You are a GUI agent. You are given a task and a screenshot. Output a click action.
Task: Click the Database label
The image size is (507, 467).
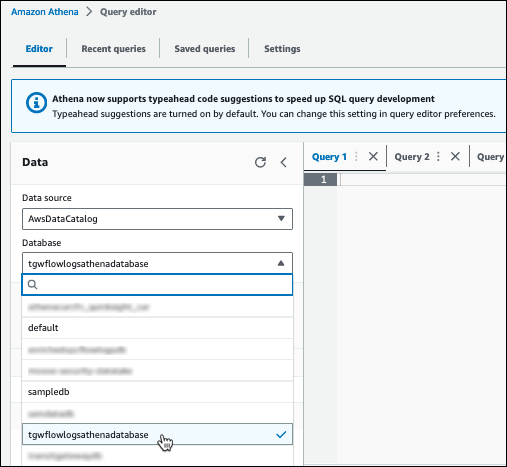pyautogui.click(x=42, y=243)
